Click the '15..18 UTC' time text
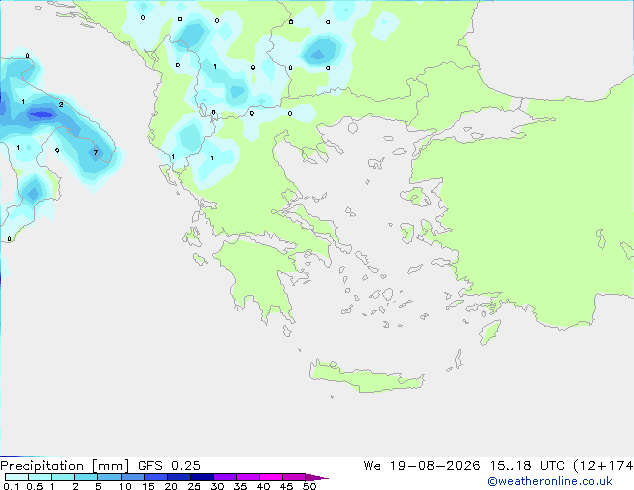This screenshot has height=490, width=634. pyautogui.click(x=527, y=466)
